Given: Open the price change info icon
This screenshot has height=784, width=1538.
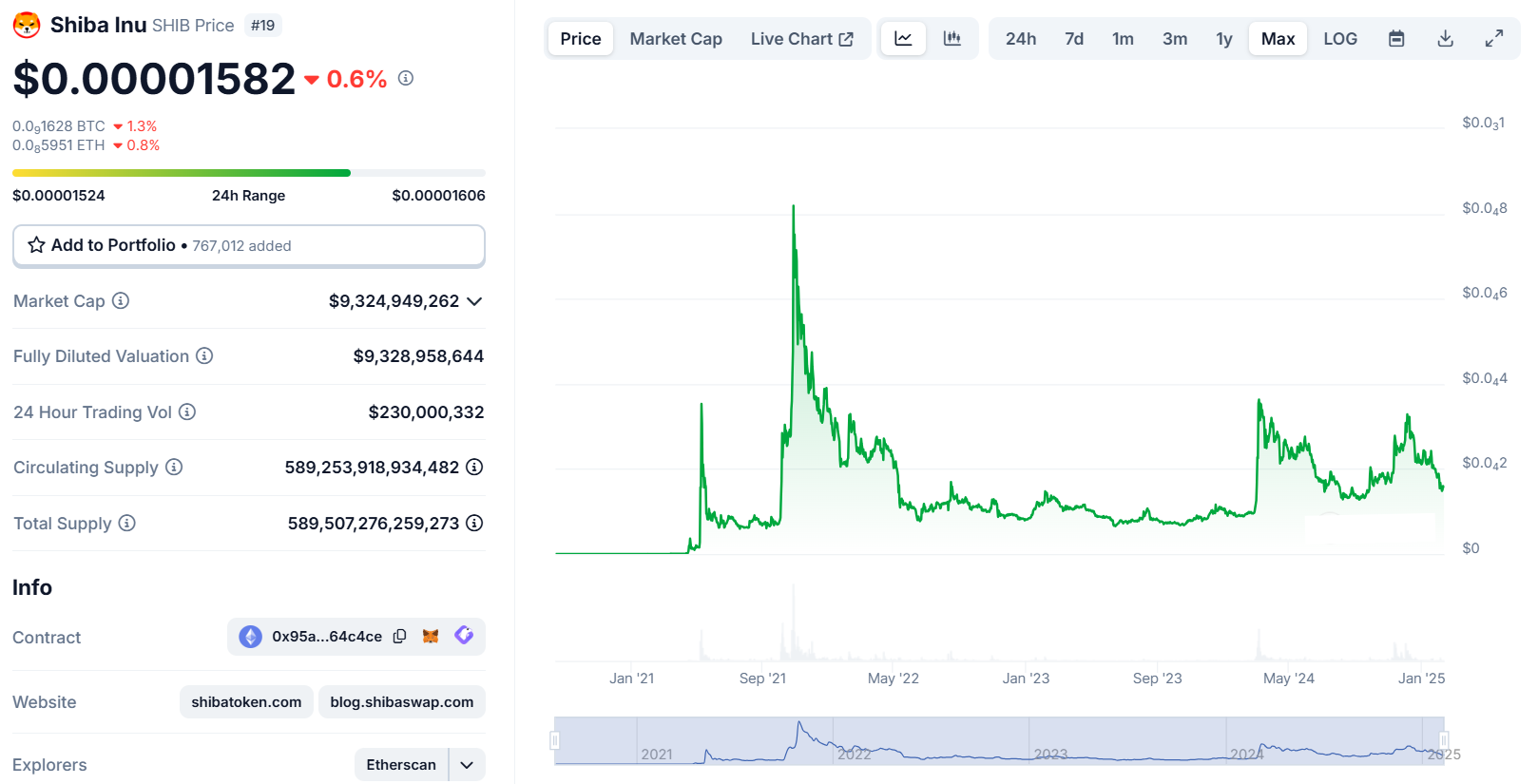Looking at the screenshot, I should [406, 78].
